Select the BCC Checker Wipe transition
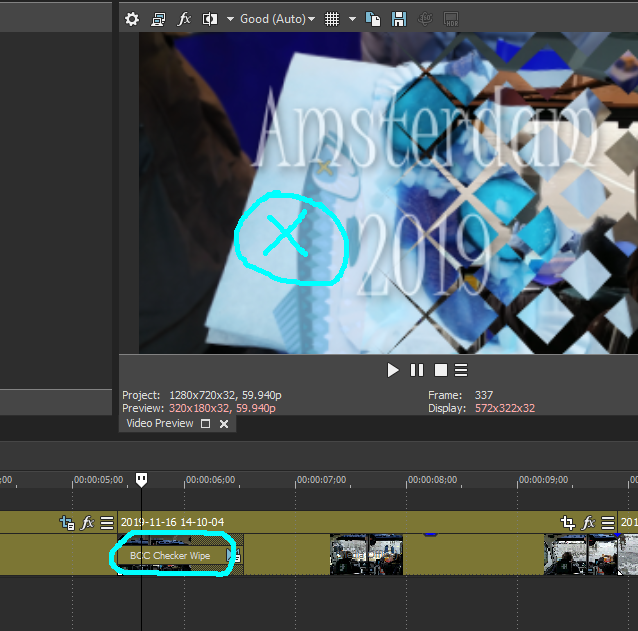 click(170, 556)
